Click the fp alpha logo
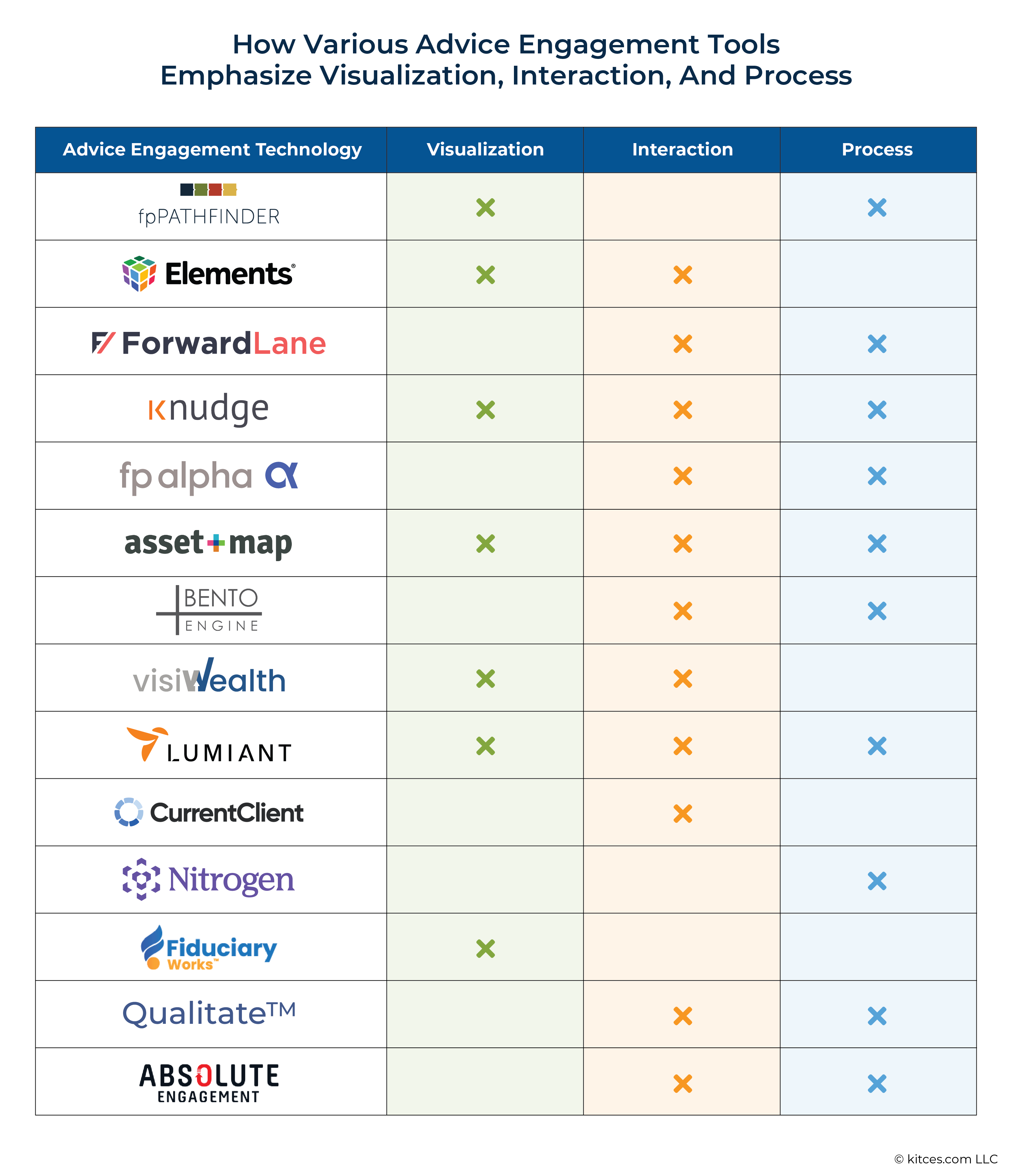This screenshot has height=1176, width=1012. (209, 476)
